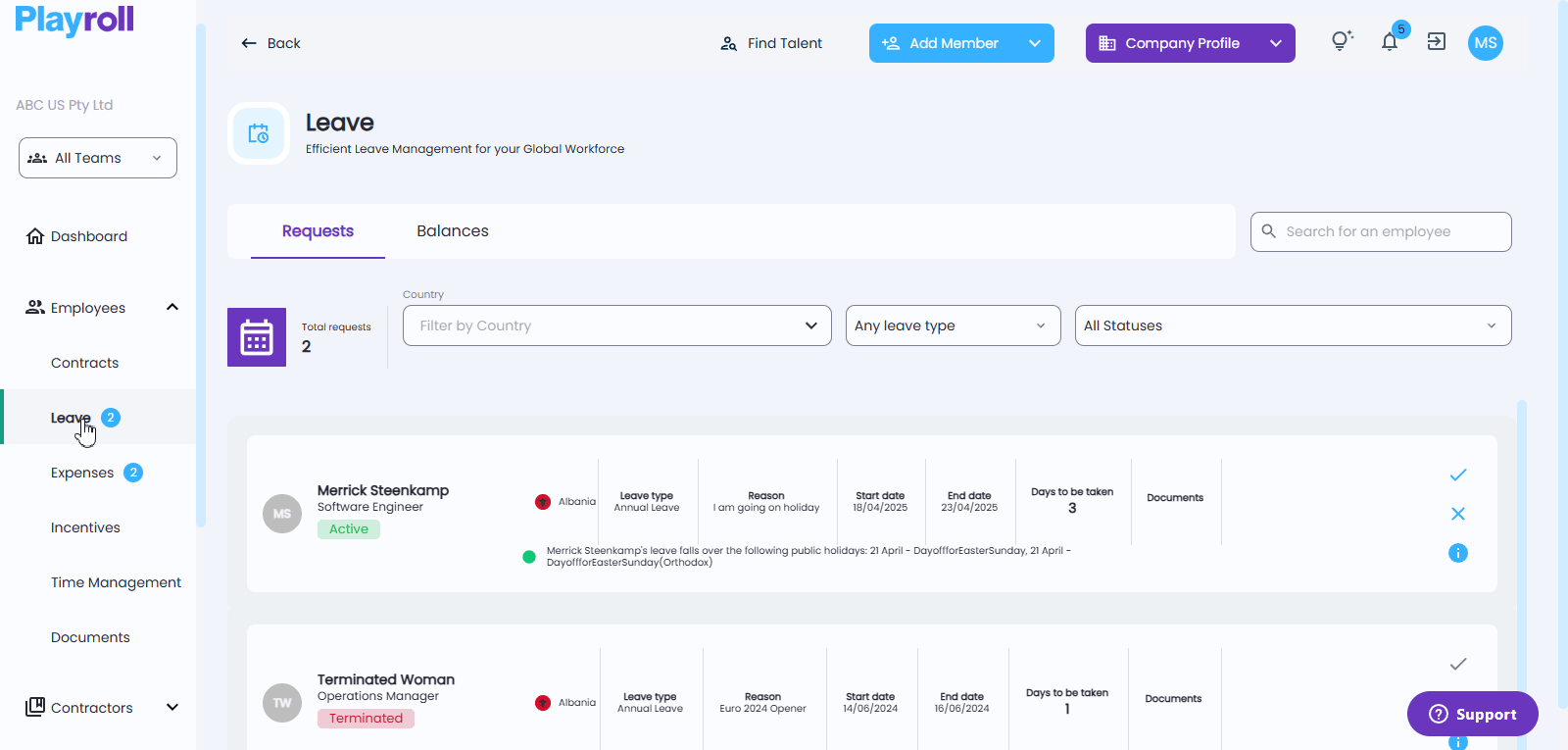Screen dimensions: 1568x750
Task: Open Time Management in sidebar
Action: [116, 582]
